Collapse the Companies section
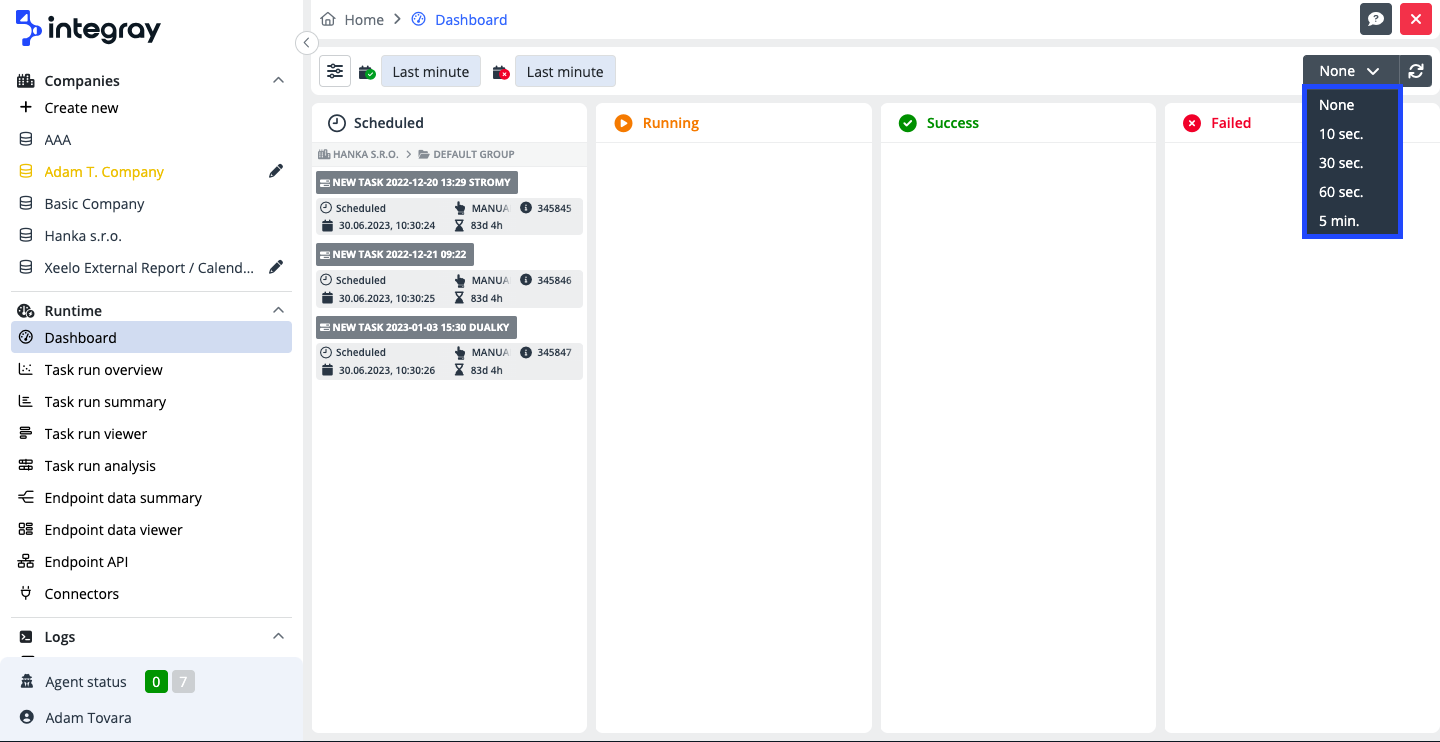Screen dimensions: 1440x742 (x=278, y=80)
